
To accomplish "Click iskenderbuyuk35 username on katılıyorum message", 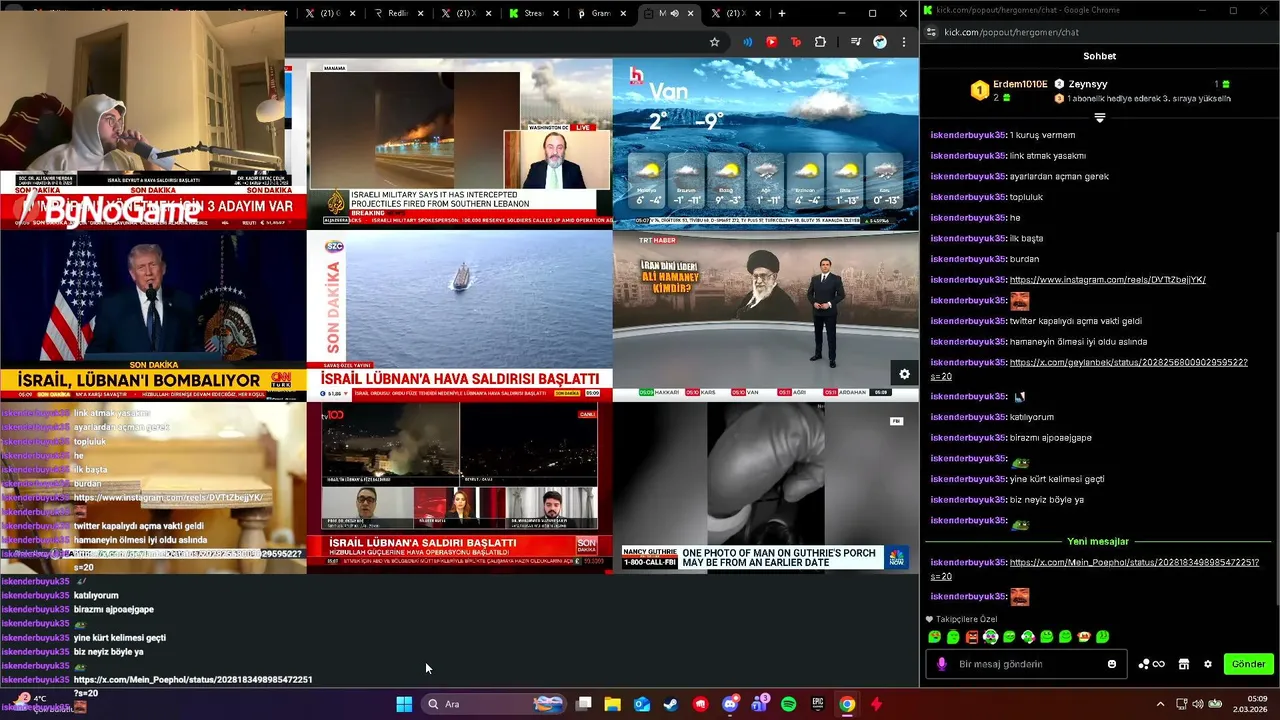I will (967, 417).
